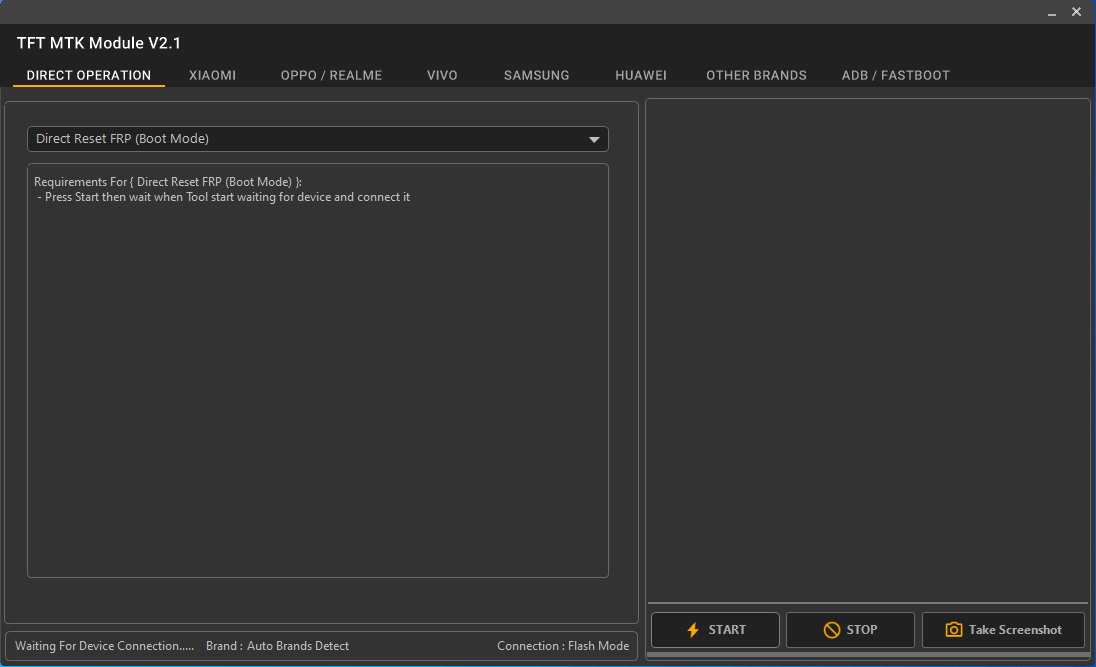The width and height of the screenshot is (1096, 667).
Task: Click the lightning bolt icon on START
Action: [692, 629]
